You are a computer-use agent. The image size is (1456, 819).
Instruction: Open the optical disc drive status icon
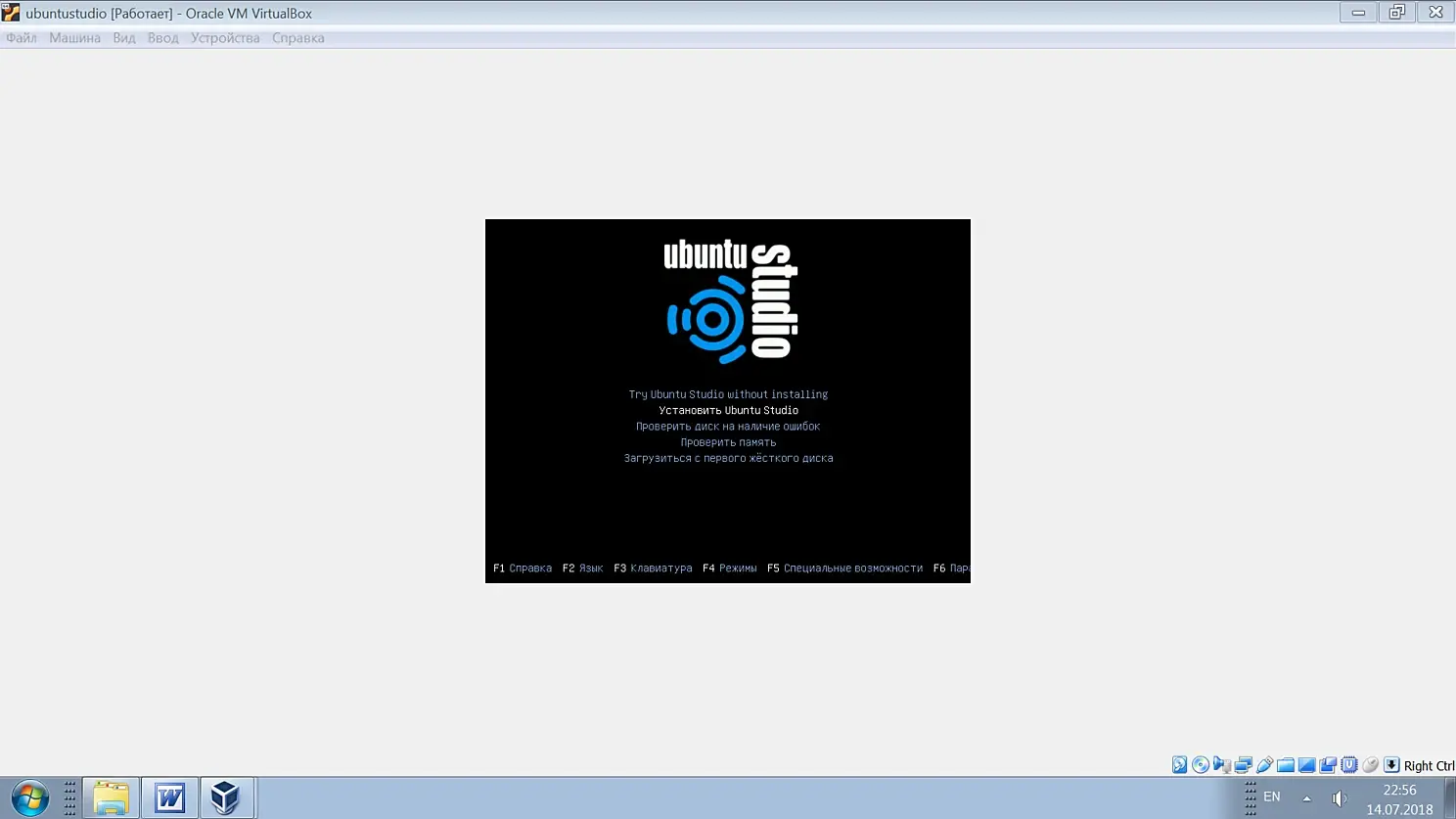(1201, 765)
